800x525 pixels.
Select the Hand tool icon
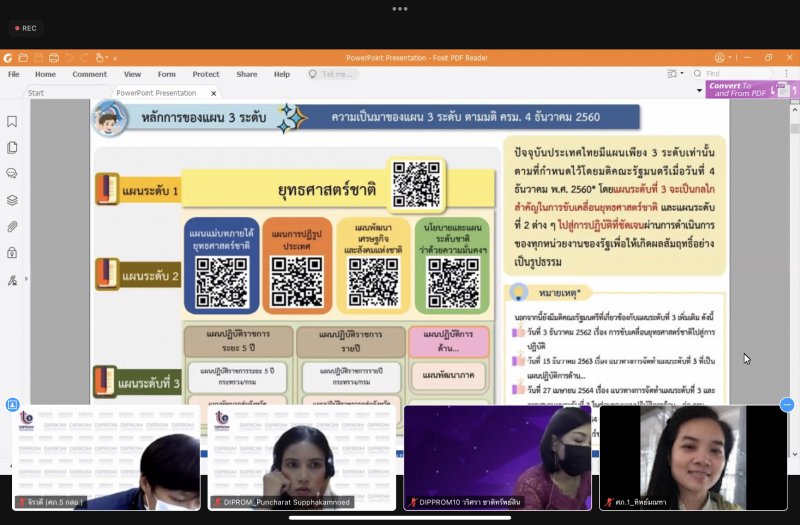tap(100, 58)
